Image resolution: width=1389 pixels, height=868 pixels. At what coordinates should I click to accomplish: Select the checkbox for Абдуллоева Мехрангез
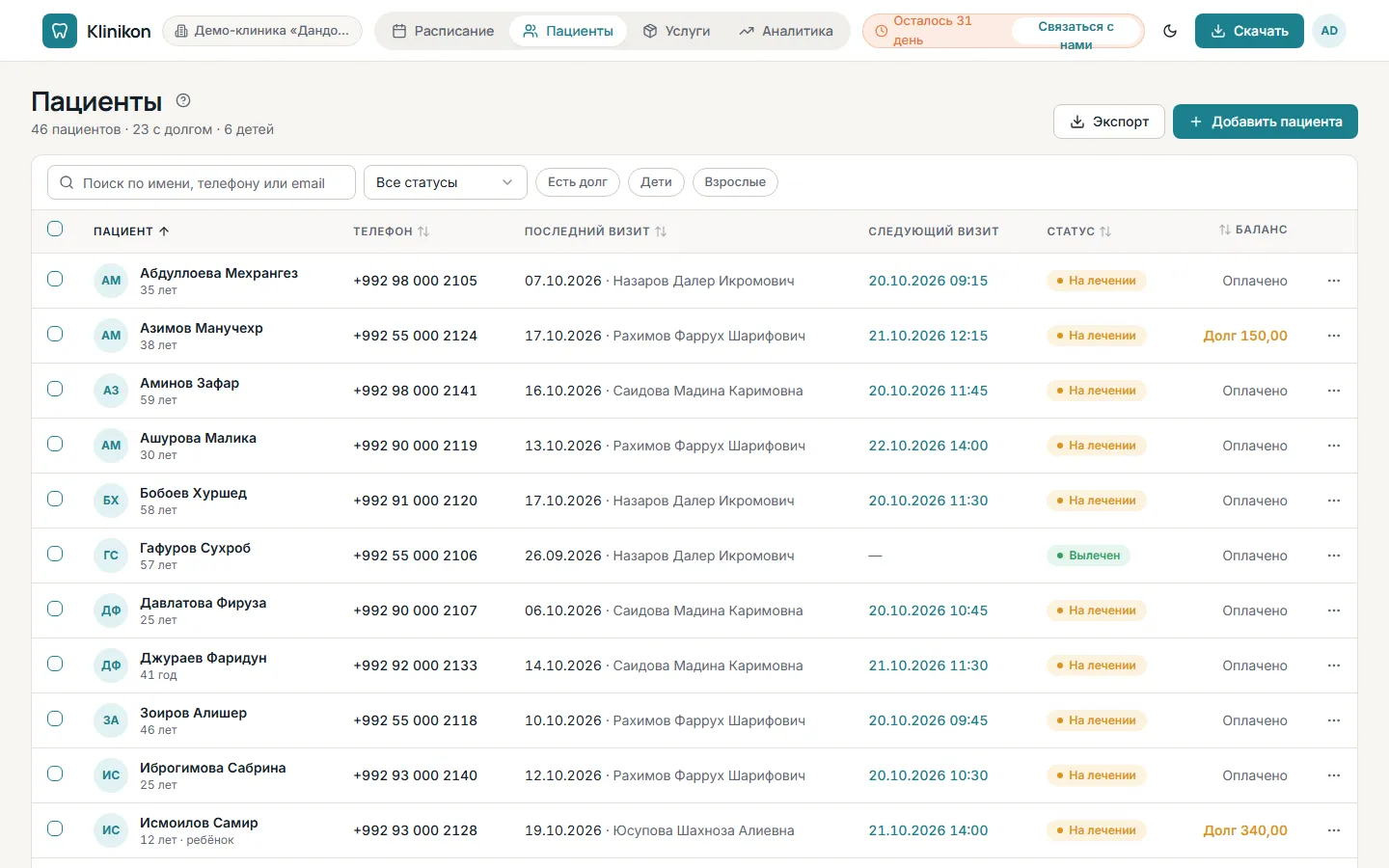[x=55, y=279]
